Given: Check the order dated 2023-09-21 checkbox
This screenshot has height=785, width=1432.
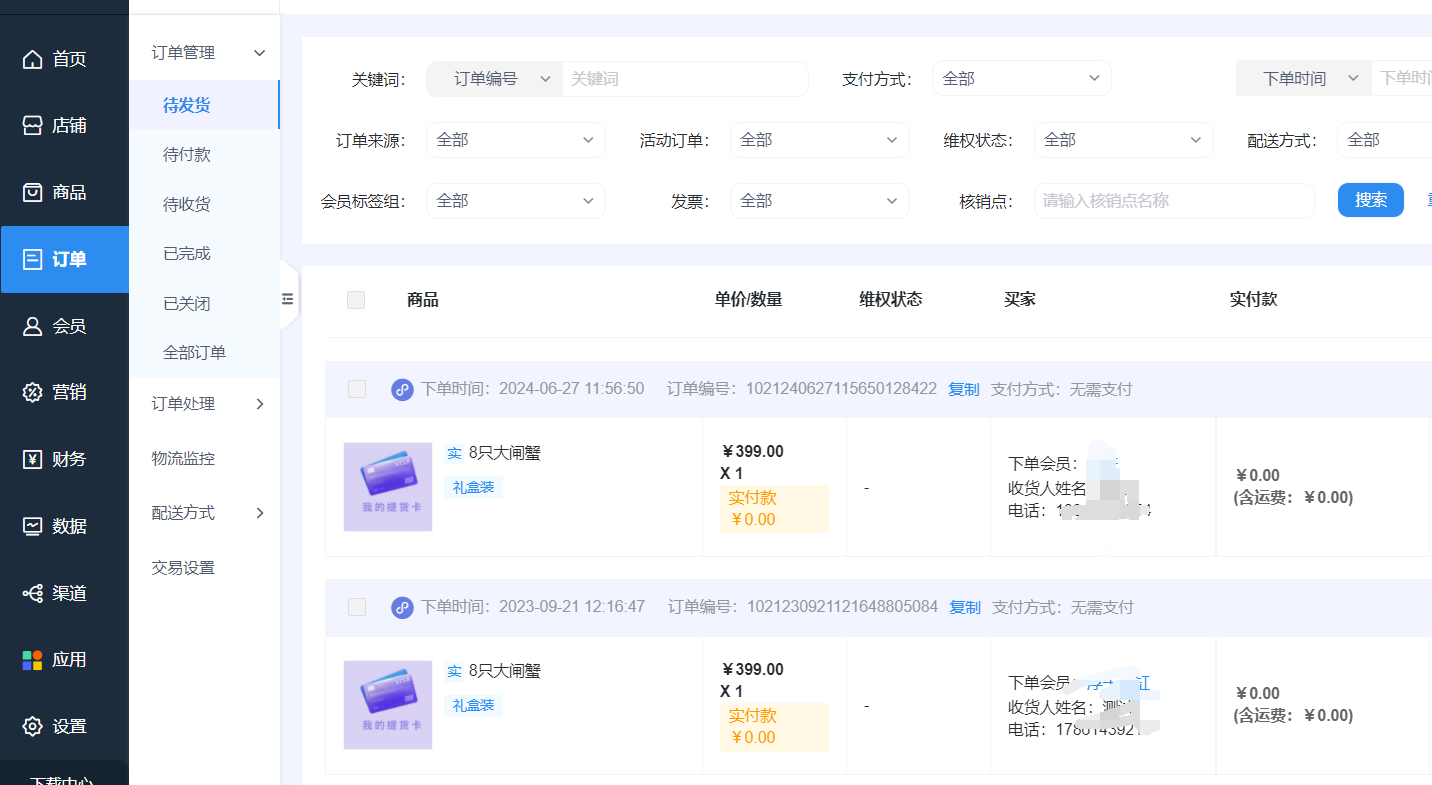Looking at the screenshot, I should coord(357,607).
